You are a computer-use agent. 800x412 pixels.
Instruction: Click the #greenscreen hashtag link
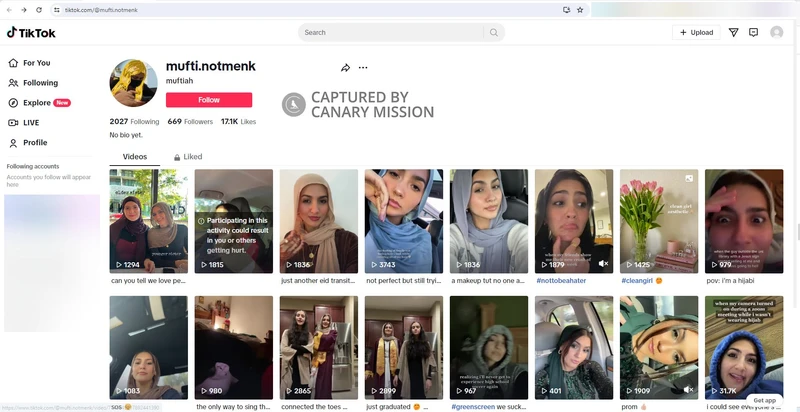[473, 406]
